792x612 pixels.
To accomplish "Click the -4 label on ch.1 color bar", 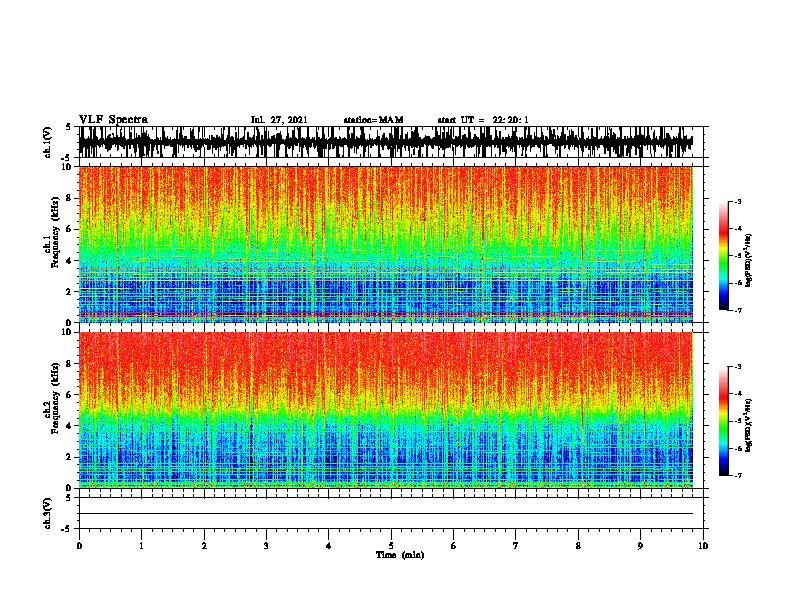I will (x=738, y=229).
